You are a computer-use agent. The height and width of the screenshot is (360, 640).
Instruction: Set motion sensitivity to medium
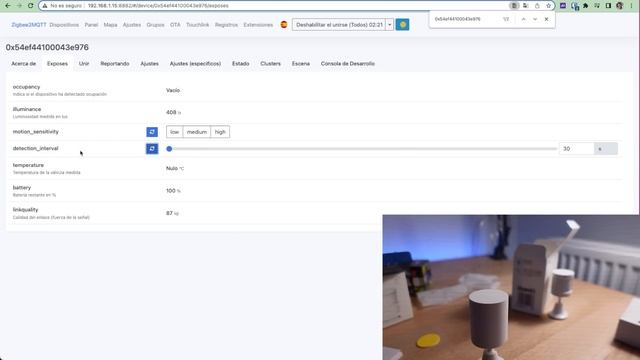coord(197,132)
